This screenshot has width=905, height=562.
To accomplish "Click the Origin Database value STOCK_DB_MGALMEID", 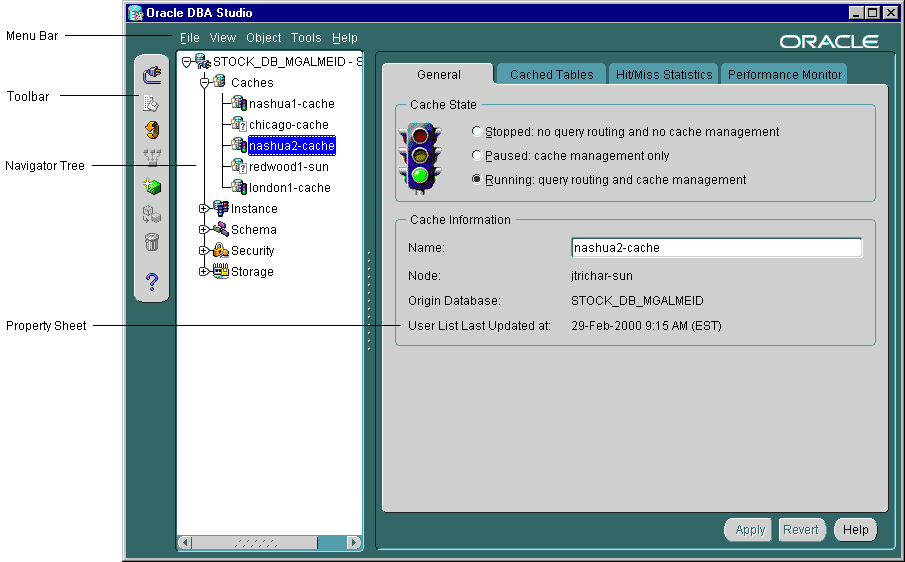I will 637,301.
